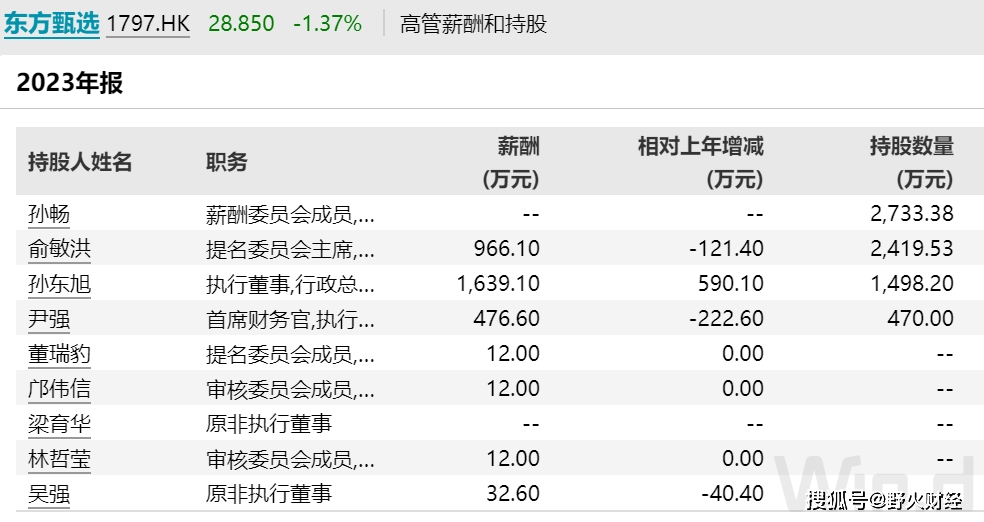Sort by 持股数量 column header
This screenshot has height=522, width=984.
[x=911, y=148]
